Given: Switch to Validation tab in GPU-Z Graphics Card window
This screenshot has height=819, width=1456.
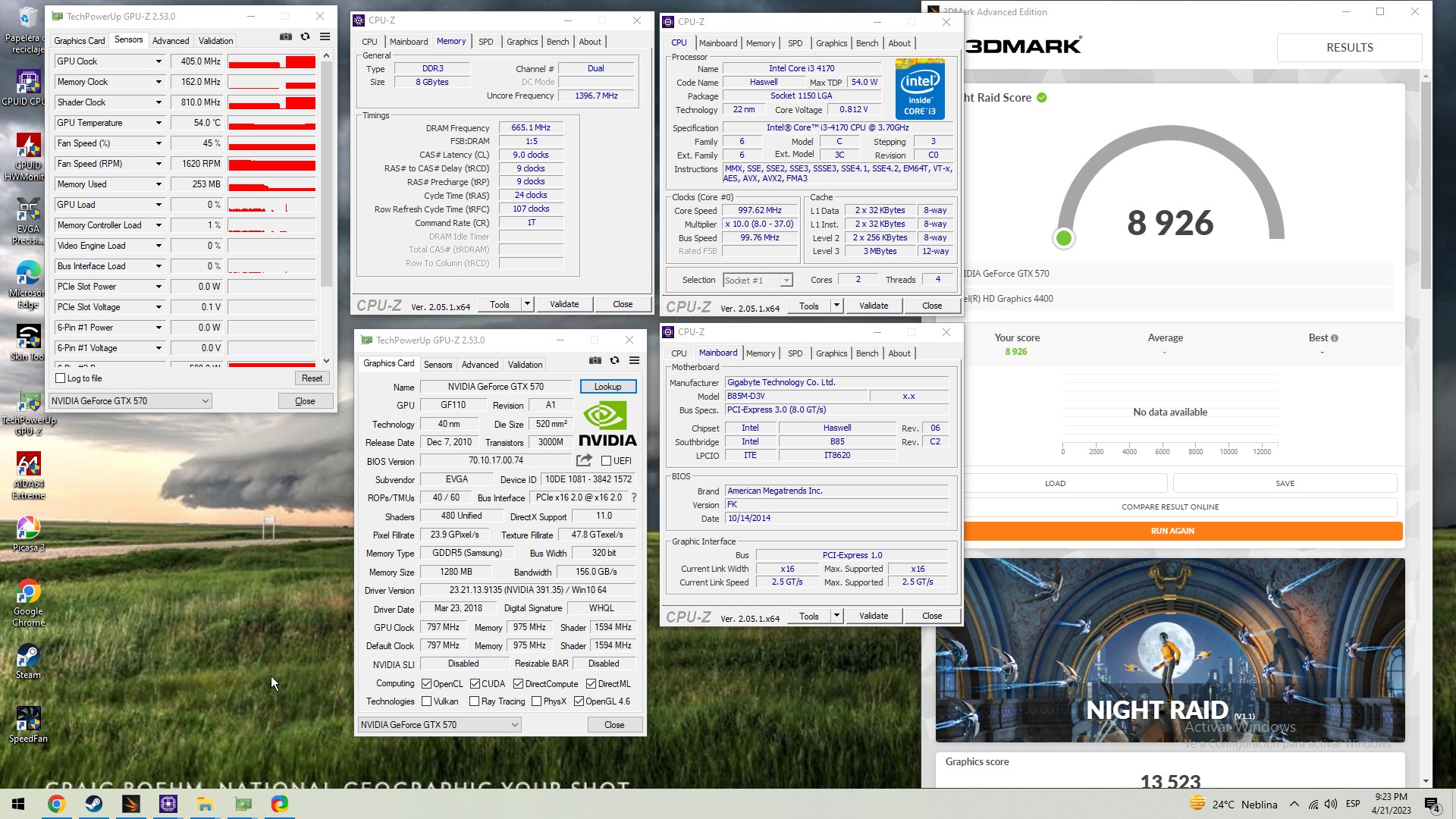Looking at the screenshot, I should tap(525, 365).
